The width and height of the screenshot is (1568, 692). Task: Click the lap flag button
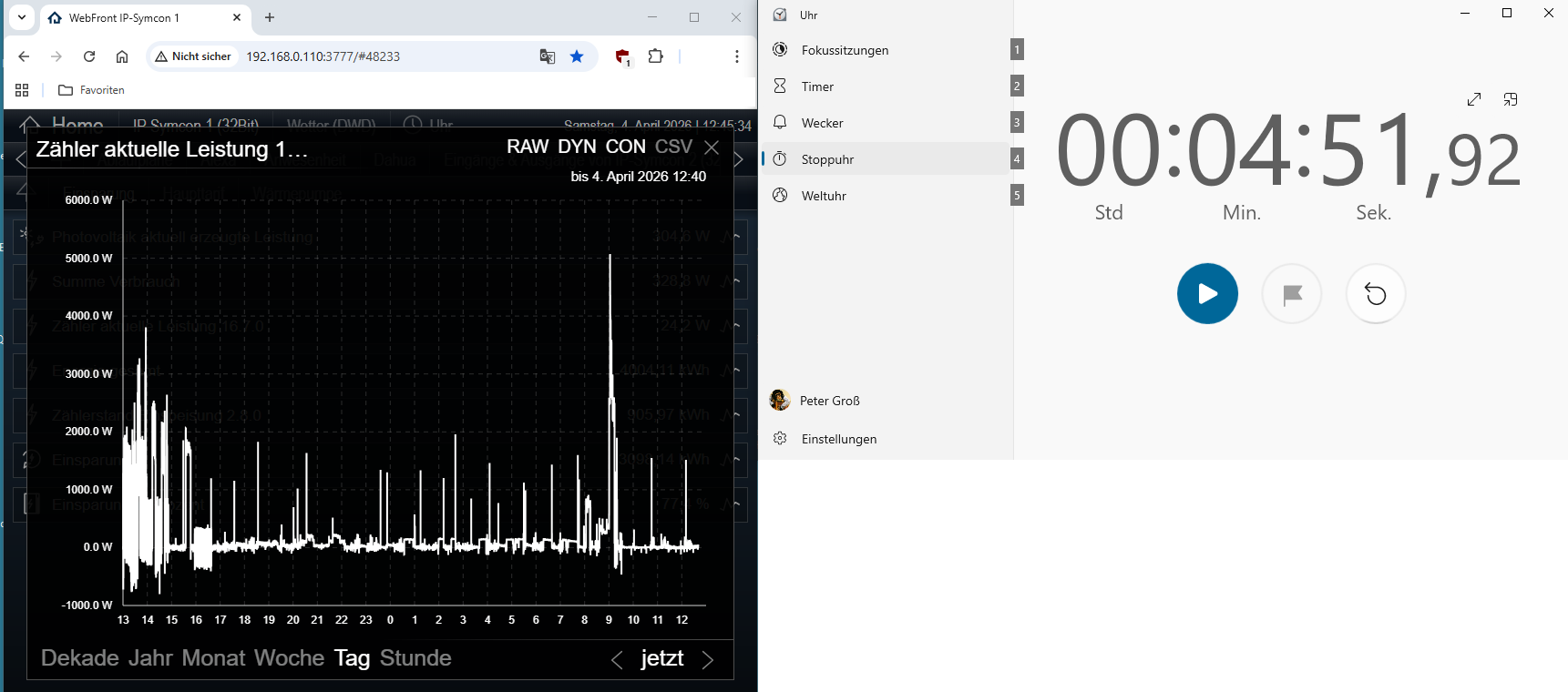click(1292, 294)
